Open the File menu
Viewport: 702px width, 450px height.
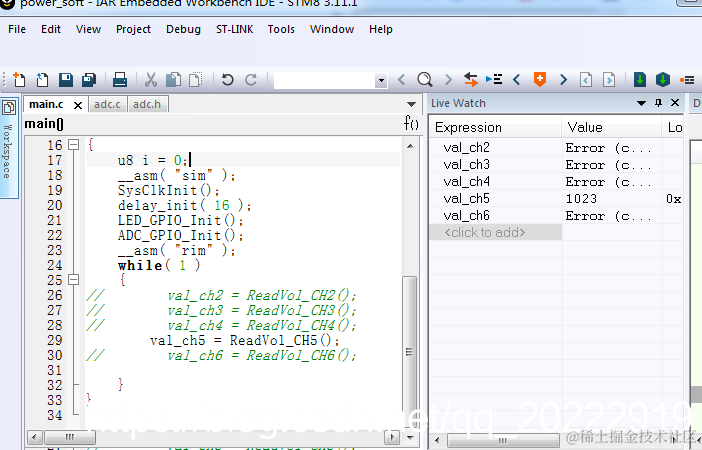[x=17, y=29]
